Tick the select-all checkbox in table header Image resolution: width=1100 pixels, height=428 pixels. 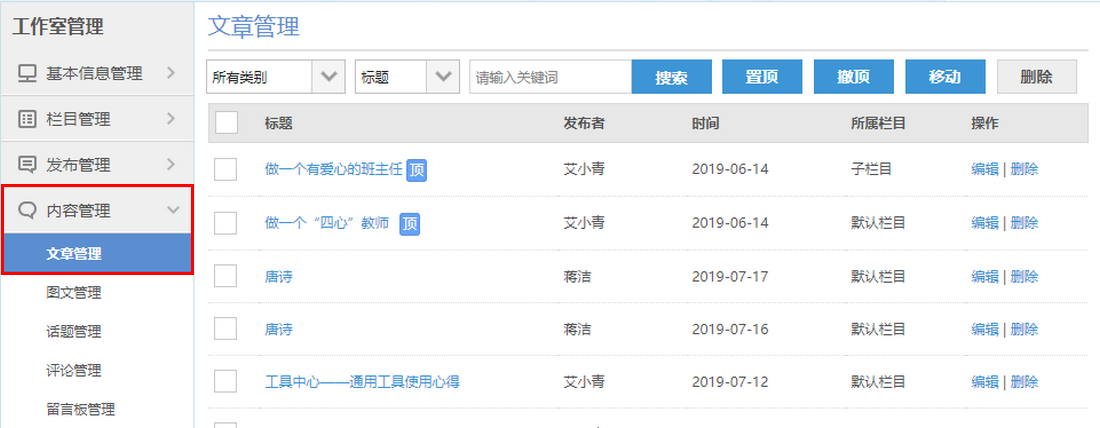(226, 123)
